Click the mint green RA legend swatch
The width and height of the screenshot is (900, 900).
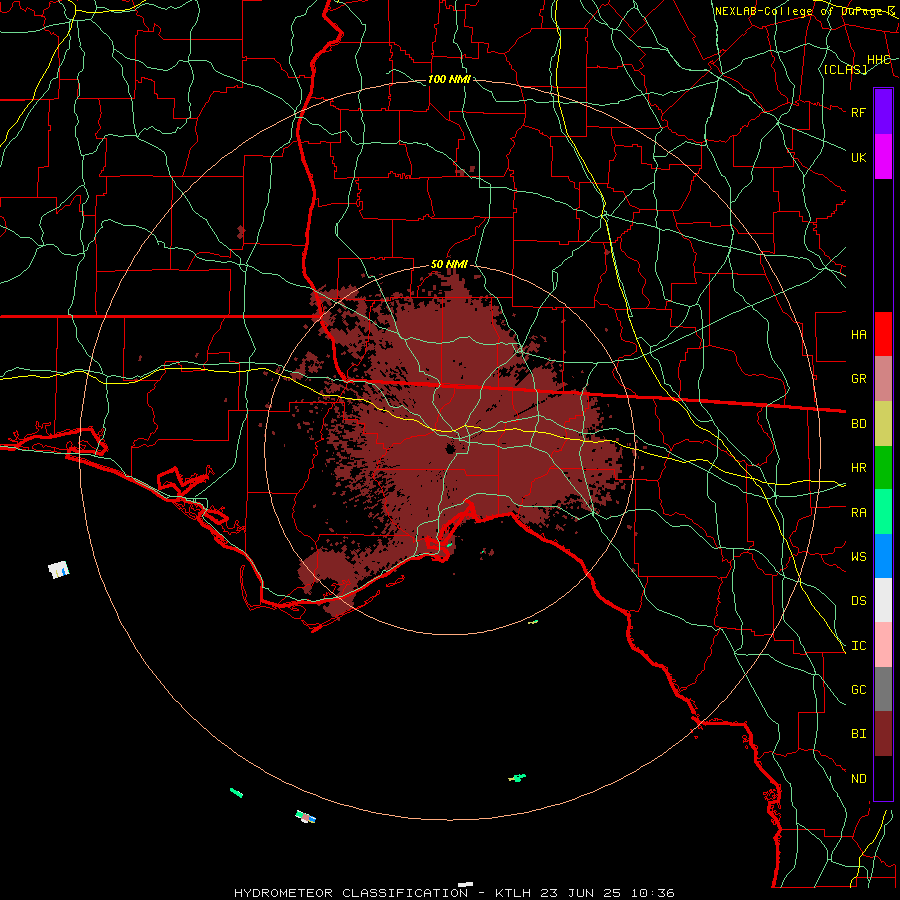pos(883,512)
